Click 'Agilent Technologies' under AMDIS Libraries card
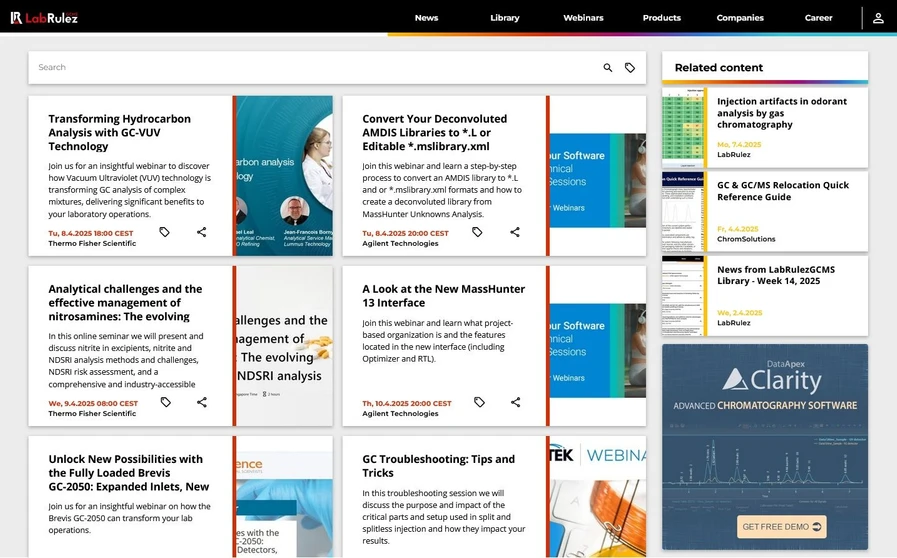 point(400,243)
